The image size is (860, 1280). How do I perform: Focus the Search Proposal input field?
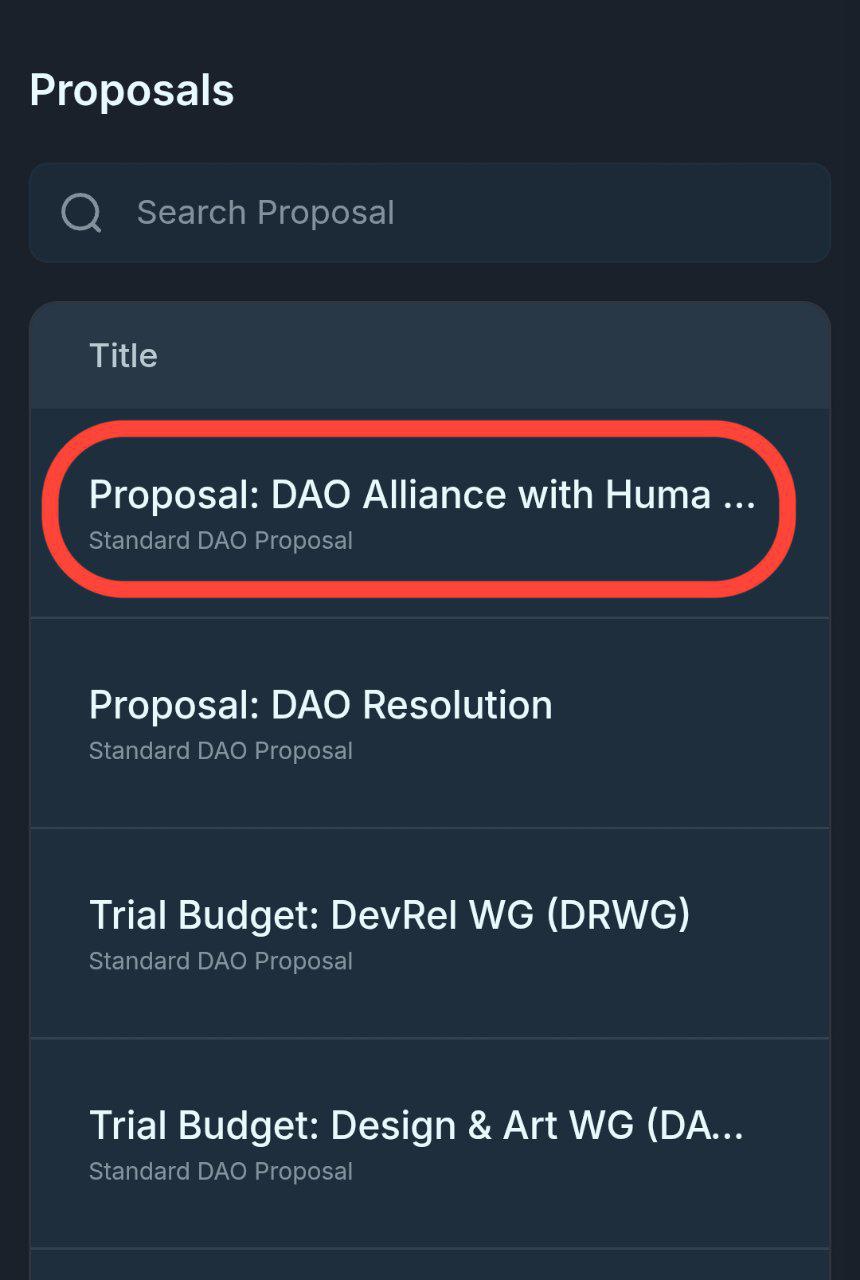pyautogui.click(x=450, y=213)
